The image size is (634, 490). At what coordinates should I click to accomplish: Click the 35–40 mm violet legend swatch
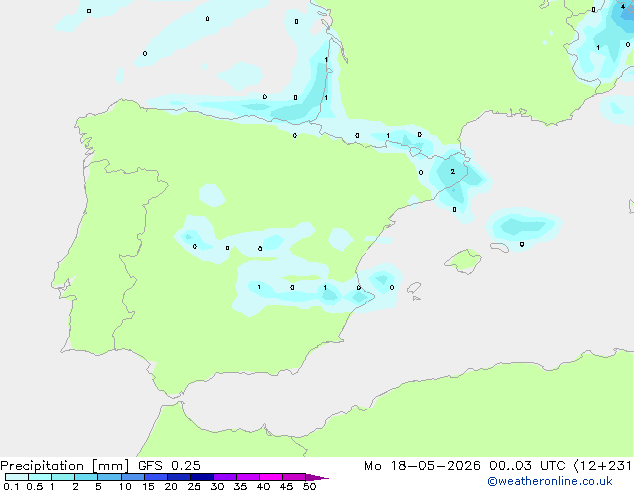point(247,477)
